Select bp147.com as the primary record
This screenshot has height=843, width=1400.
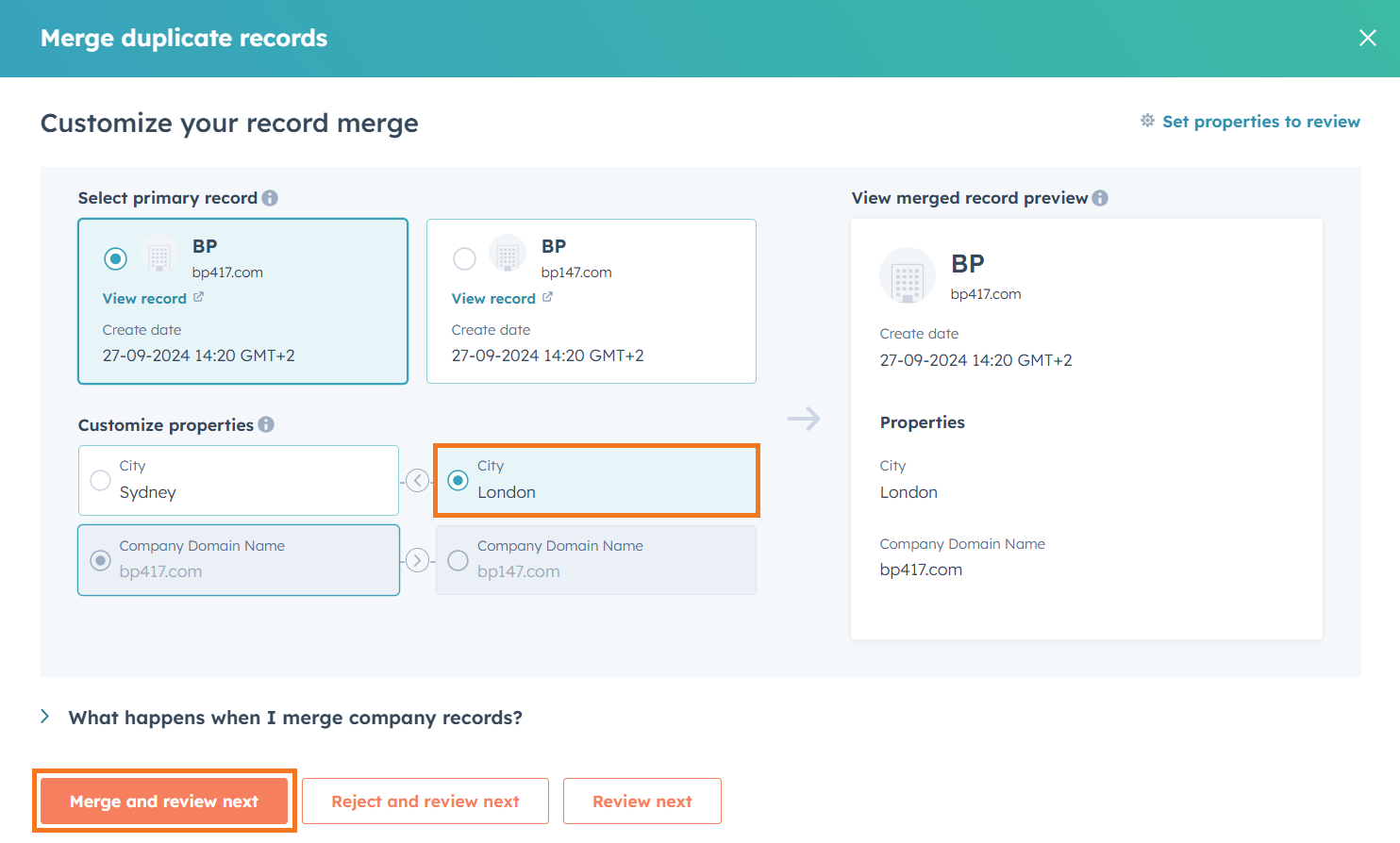pos(464,258)
